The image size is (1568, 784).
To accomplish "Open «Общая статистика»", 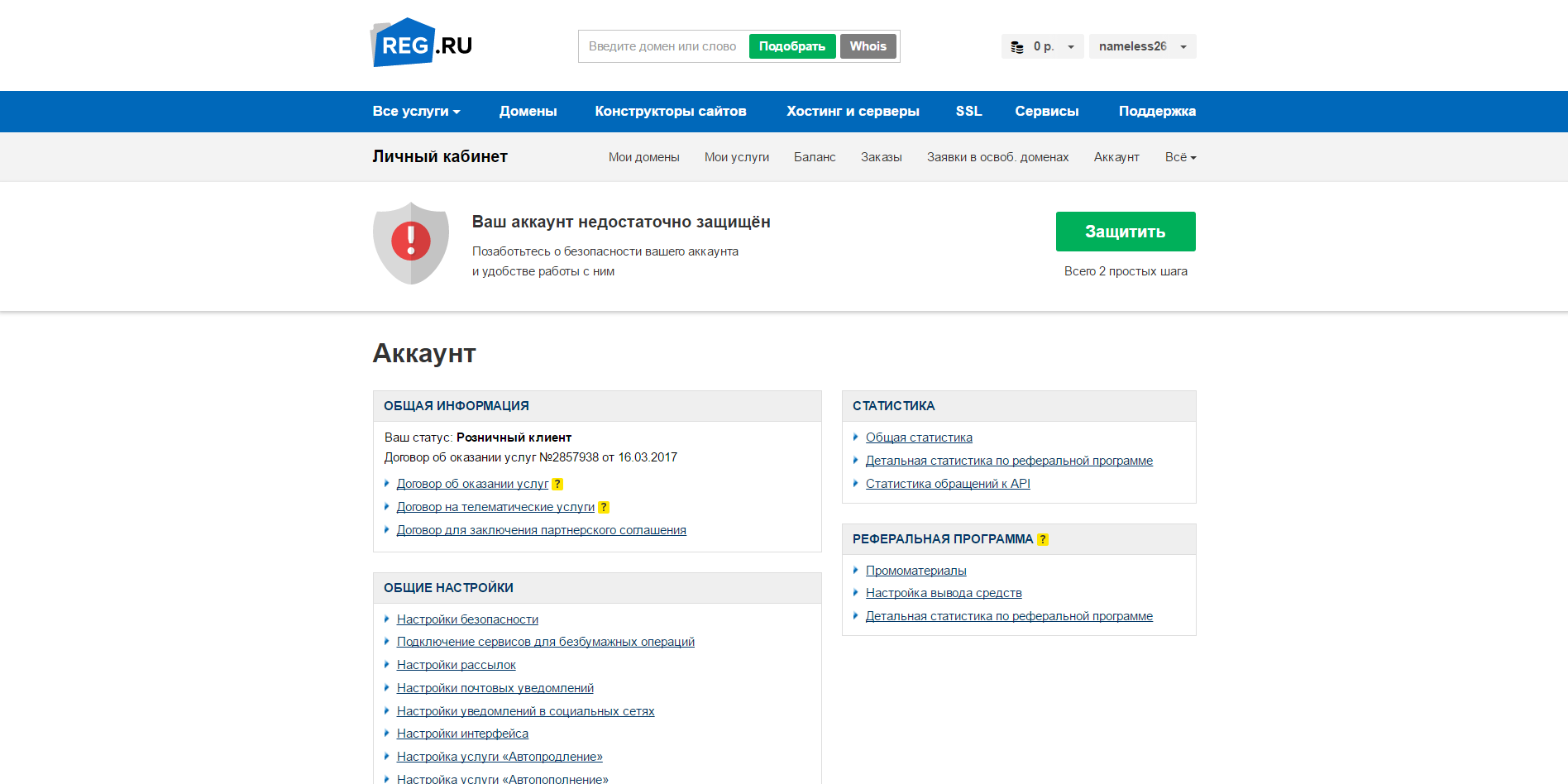I will [x=919, y=437].
